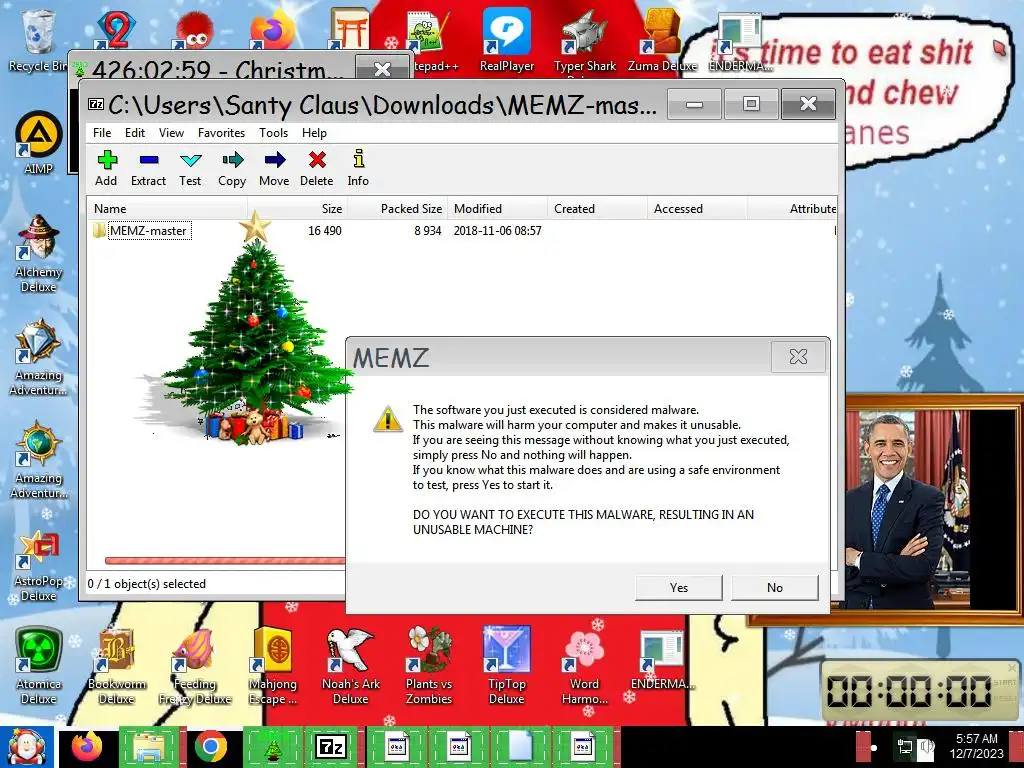This screenshot has height=768, width=1024.
Task: Launch the Atomica Deluxe desktop shortcut
Action: click(38, 666)
